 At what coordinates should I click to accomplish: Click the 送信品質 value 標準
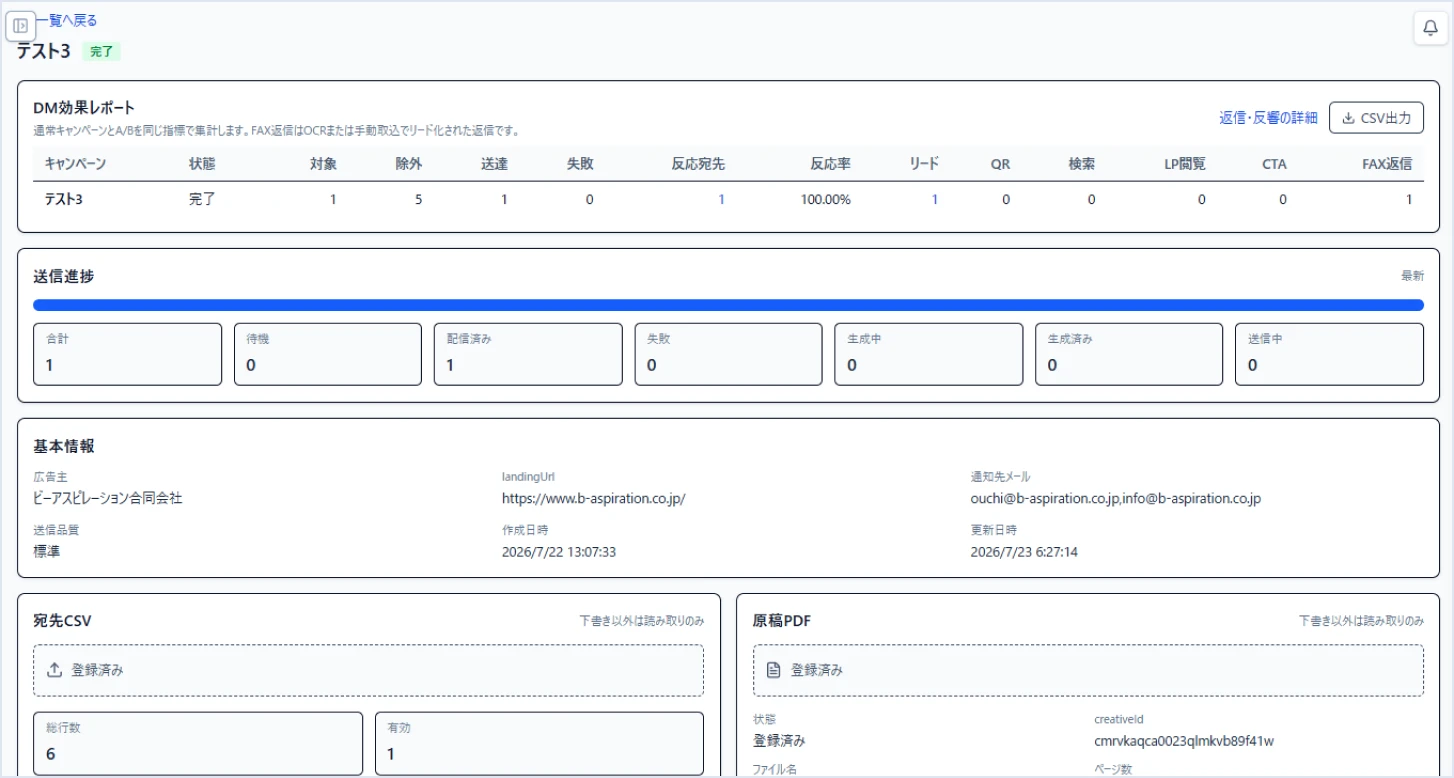(x=47, y=551)
